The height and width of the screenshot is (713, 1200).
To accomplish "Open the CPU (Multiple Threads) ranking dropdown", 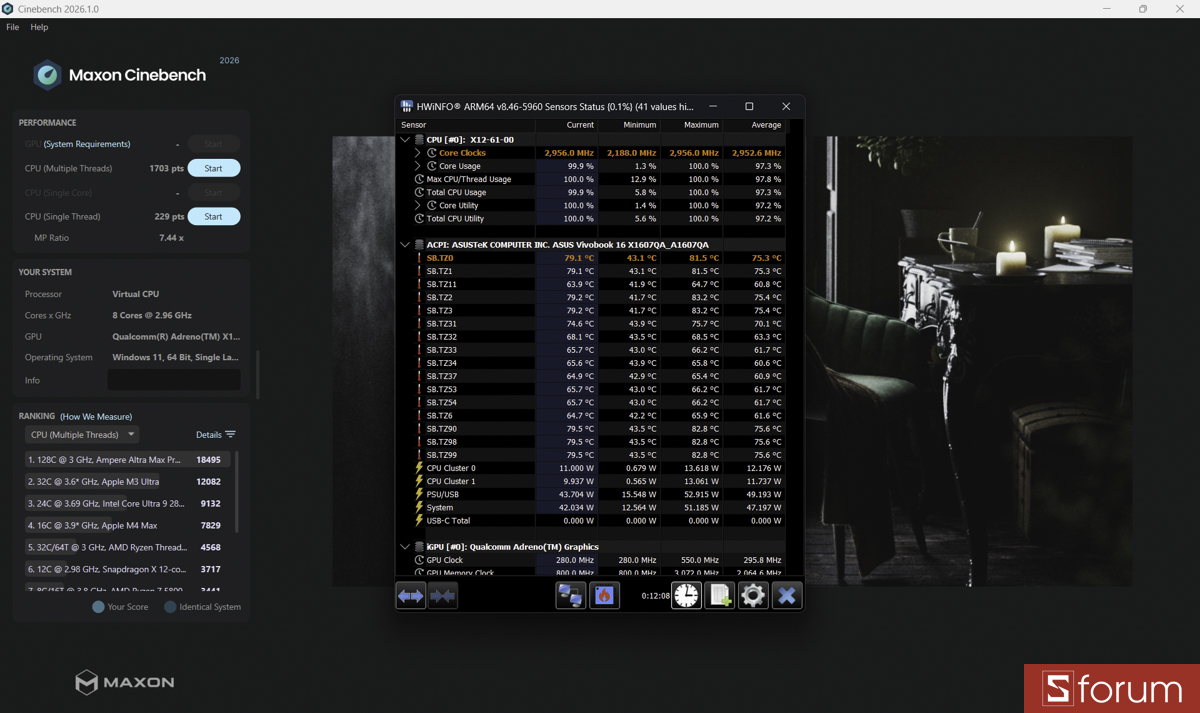I will (82, 435).
